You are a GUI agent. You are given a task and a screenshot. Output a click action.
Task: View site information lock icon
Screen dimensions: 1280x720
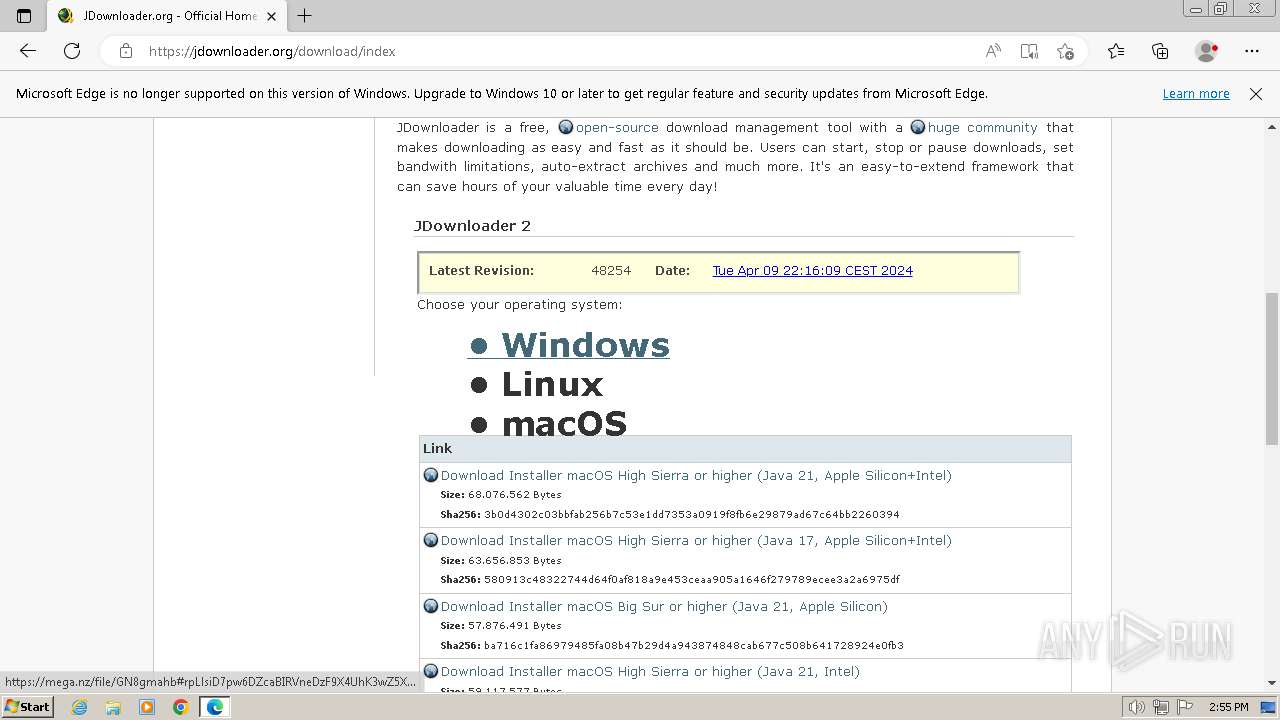126,51
